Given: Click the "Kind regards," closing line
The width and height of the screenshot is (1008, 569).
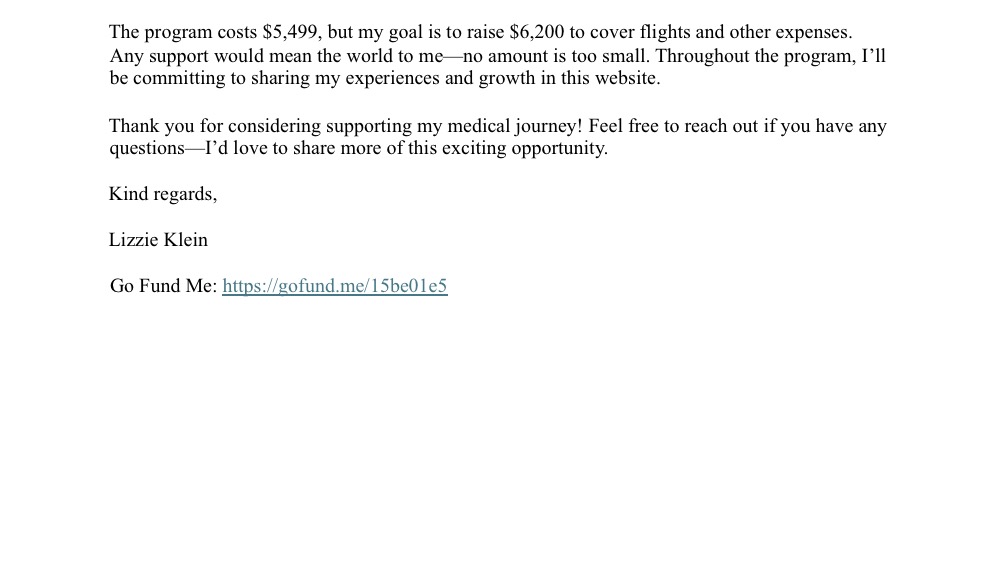Looking at the screenshot, I should (163, 194).
